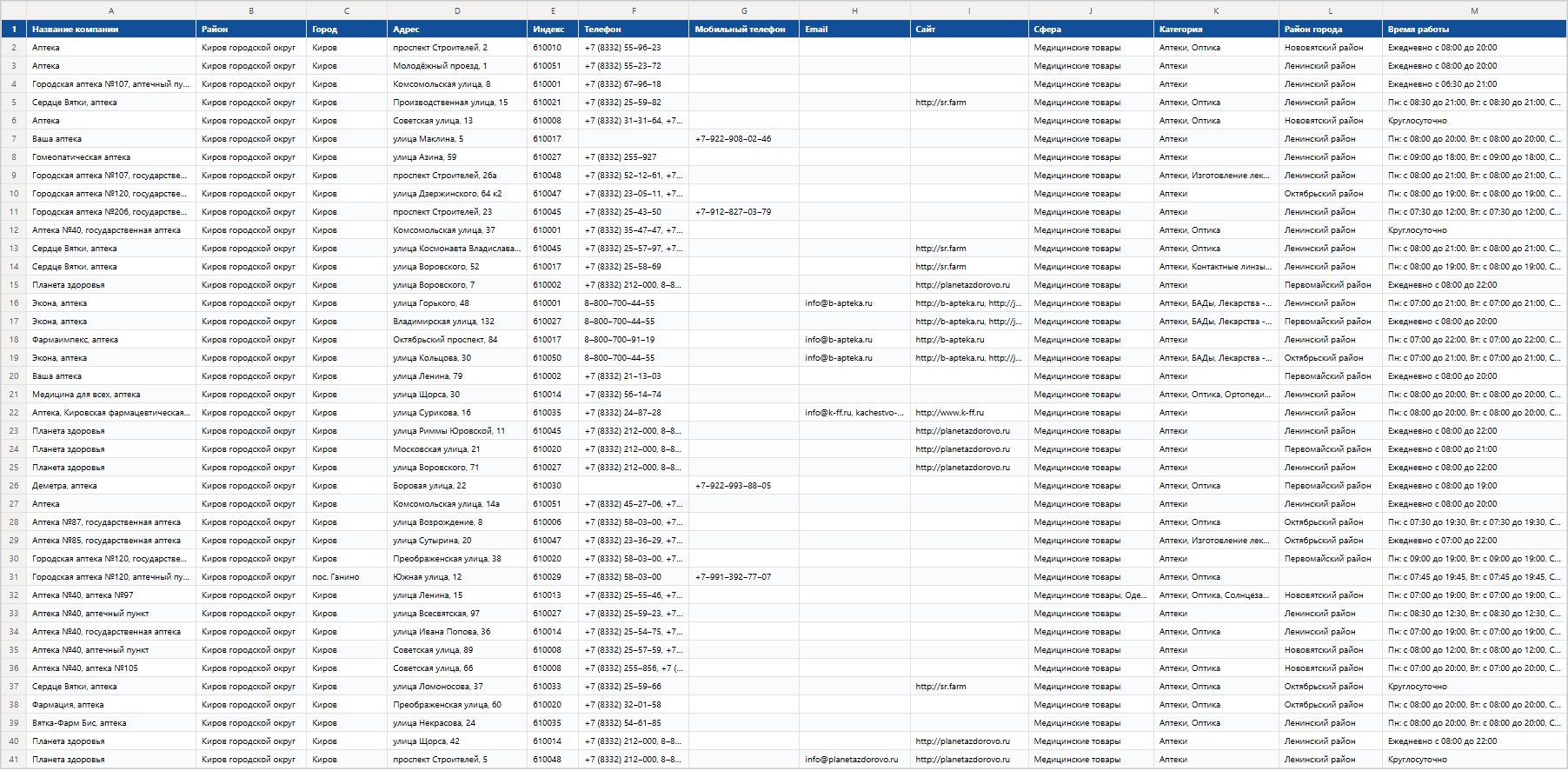Click the email cell 'info@planetazdorovo.ru'
This screenshot has height=784, width=1568.
854,760
